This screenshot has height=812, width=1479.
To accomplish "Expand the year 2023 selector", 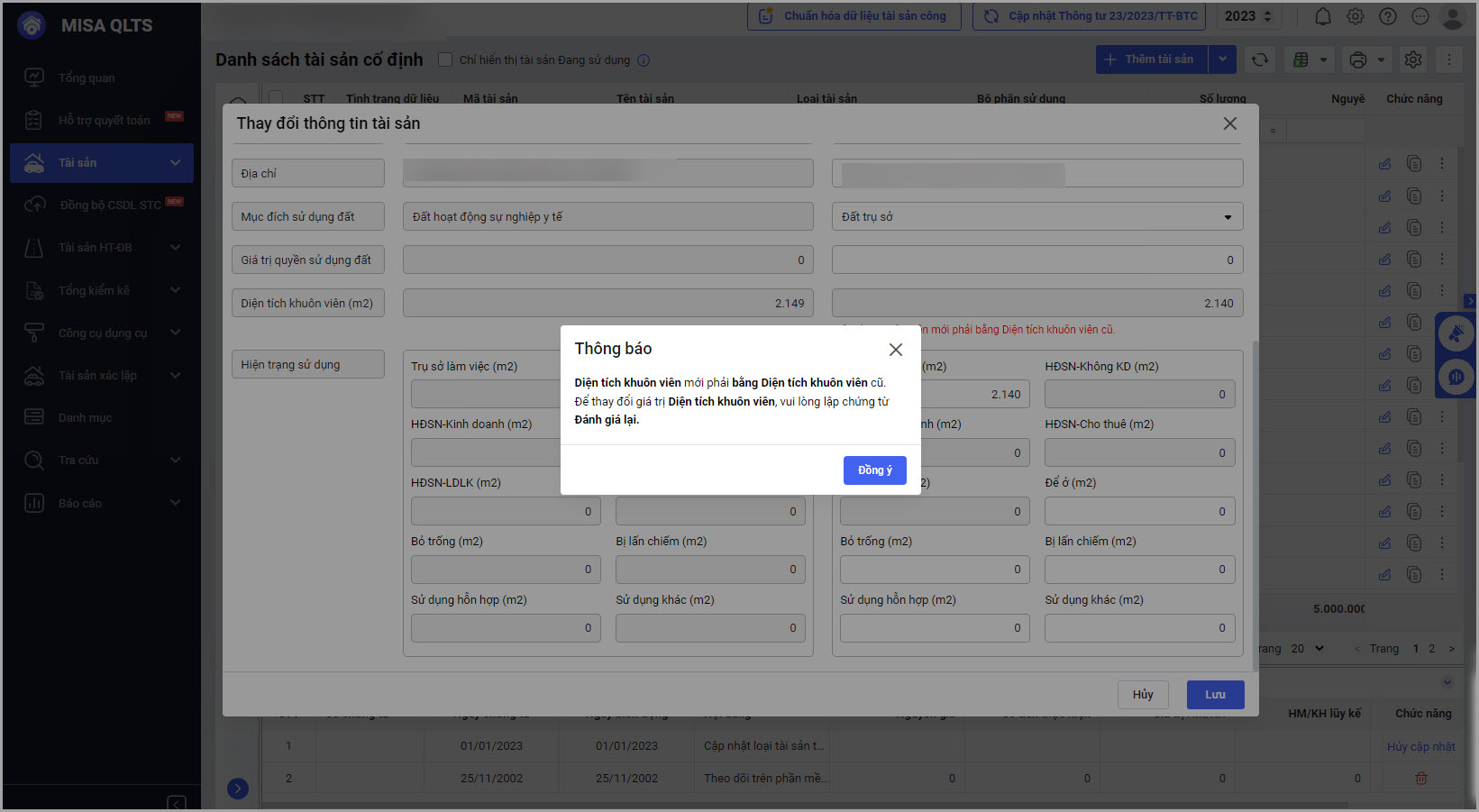I will tap(1248, 16).
